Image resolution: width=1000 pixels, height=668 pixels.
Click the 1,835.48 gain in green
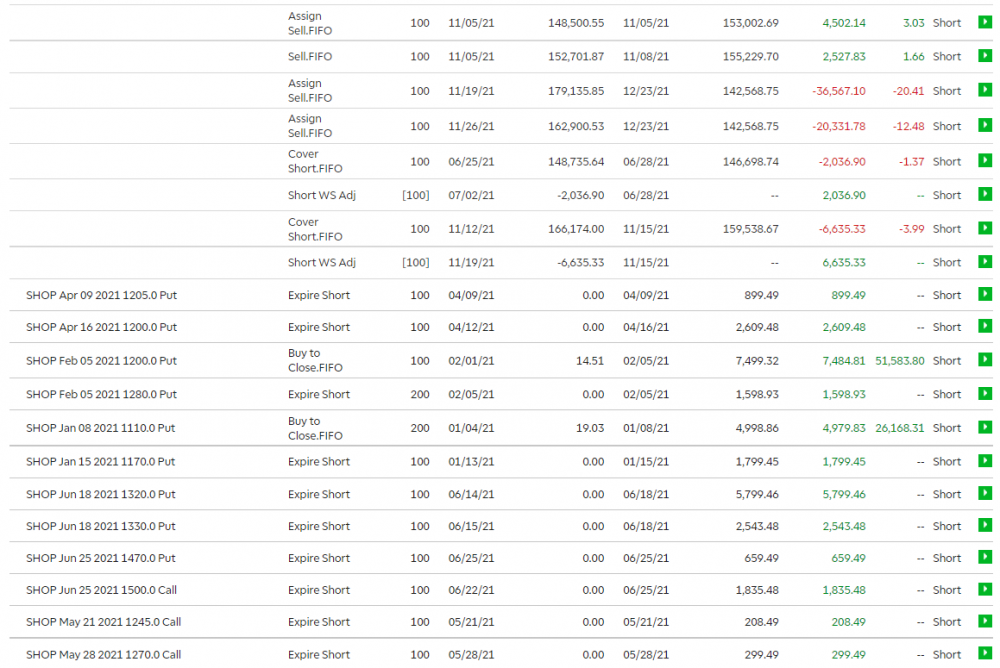844,590
